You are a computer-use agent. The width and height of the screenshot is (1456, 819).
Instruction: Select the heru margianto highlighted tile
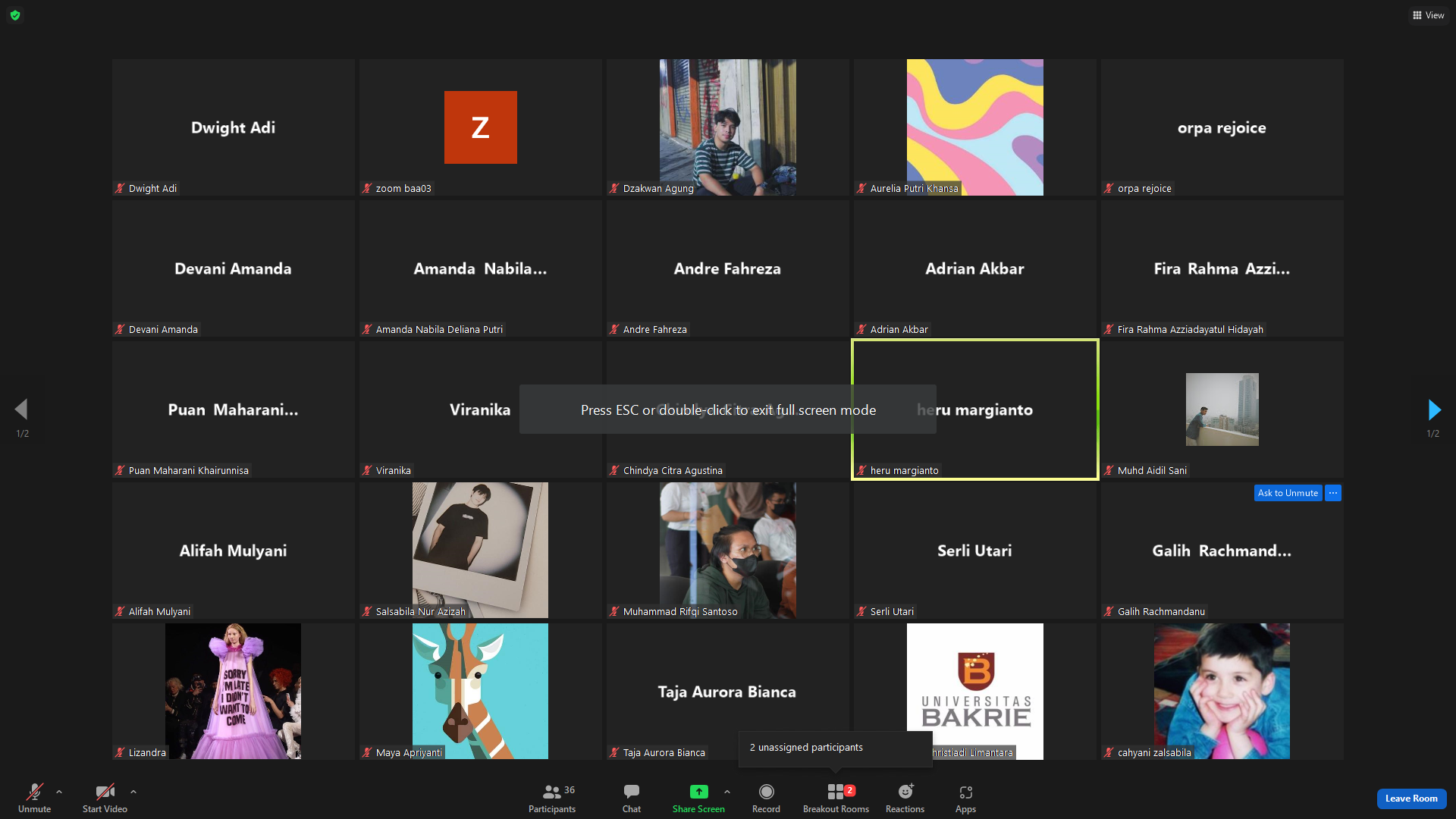(x=975, y=409)
